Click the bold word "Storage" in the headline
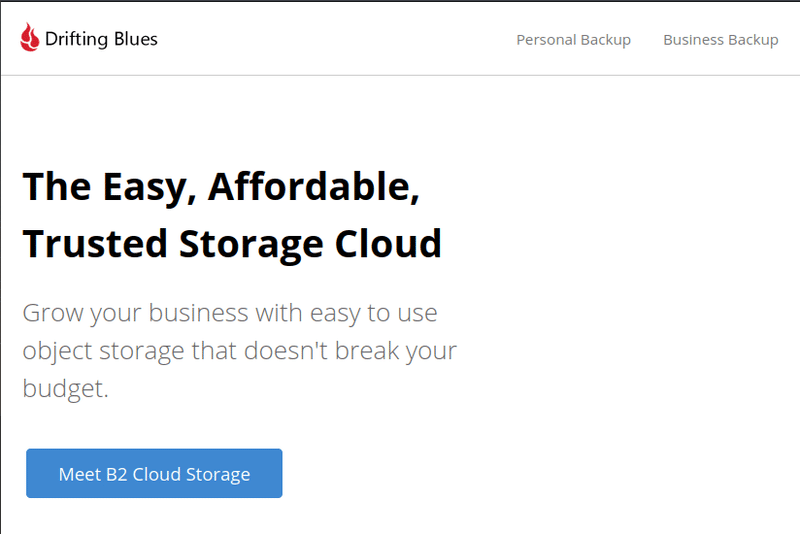The height and width of the screenshot is (534, 800). (x=251, y=245)
